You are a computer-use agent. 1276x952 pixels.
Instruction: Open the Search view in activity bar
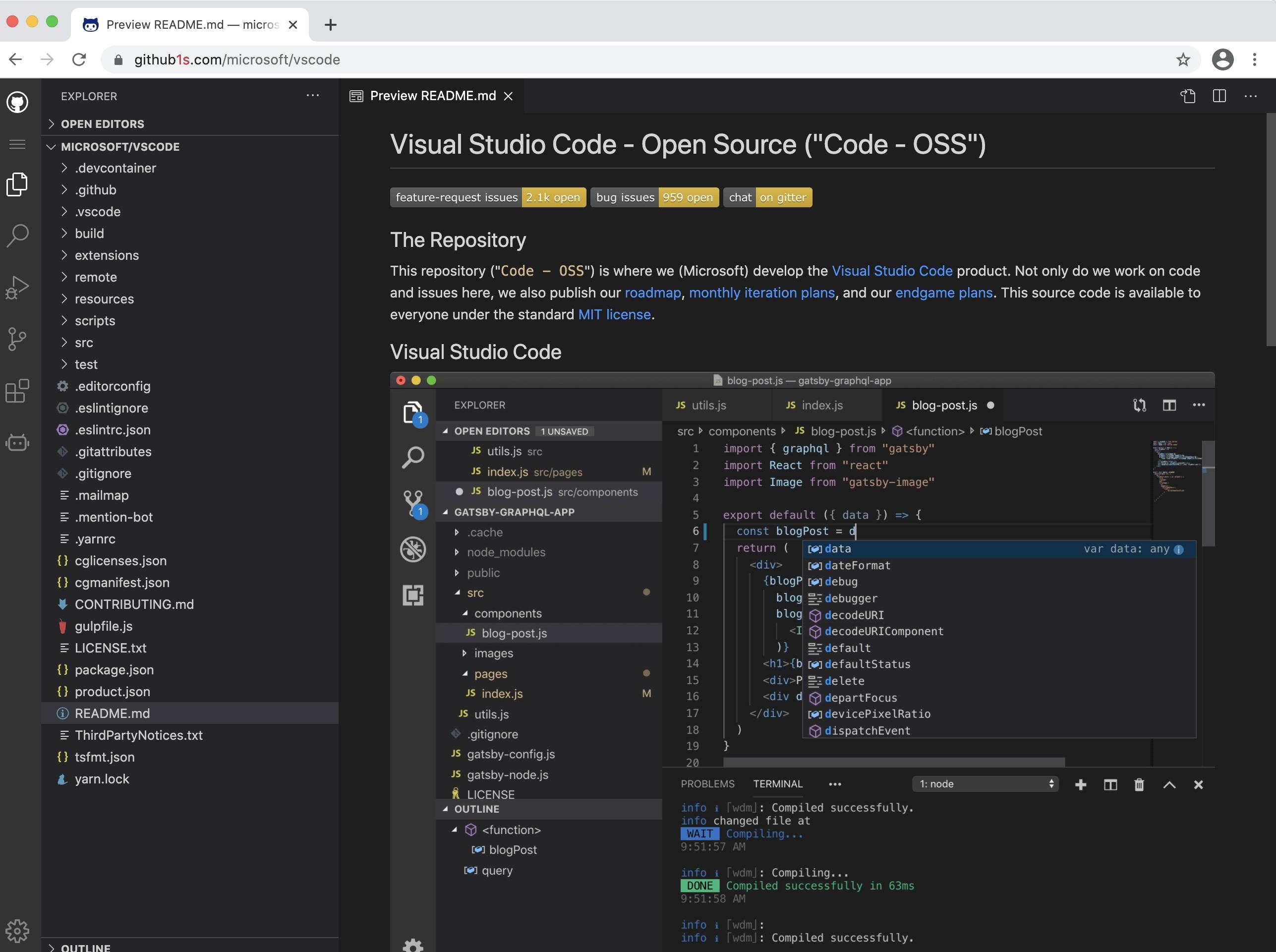(17, 236)
